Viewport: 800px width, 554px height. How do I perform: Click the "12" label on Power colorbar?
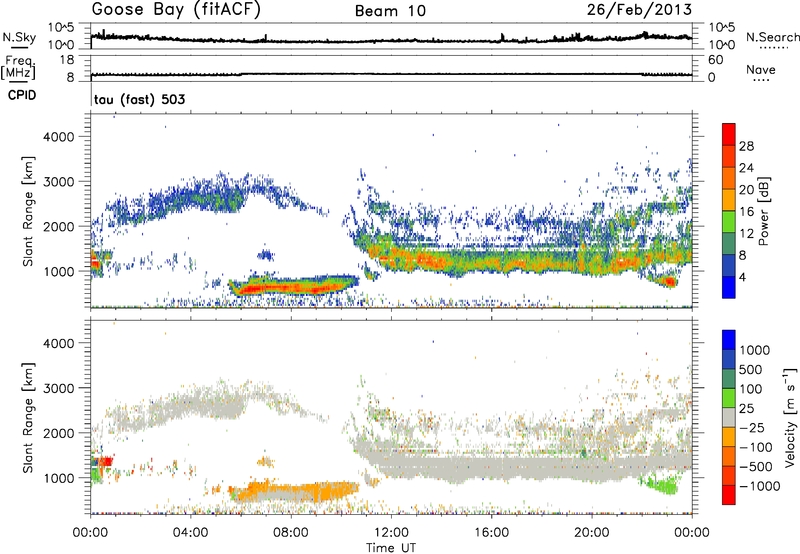pyautogui.click(x=746, y=234)
